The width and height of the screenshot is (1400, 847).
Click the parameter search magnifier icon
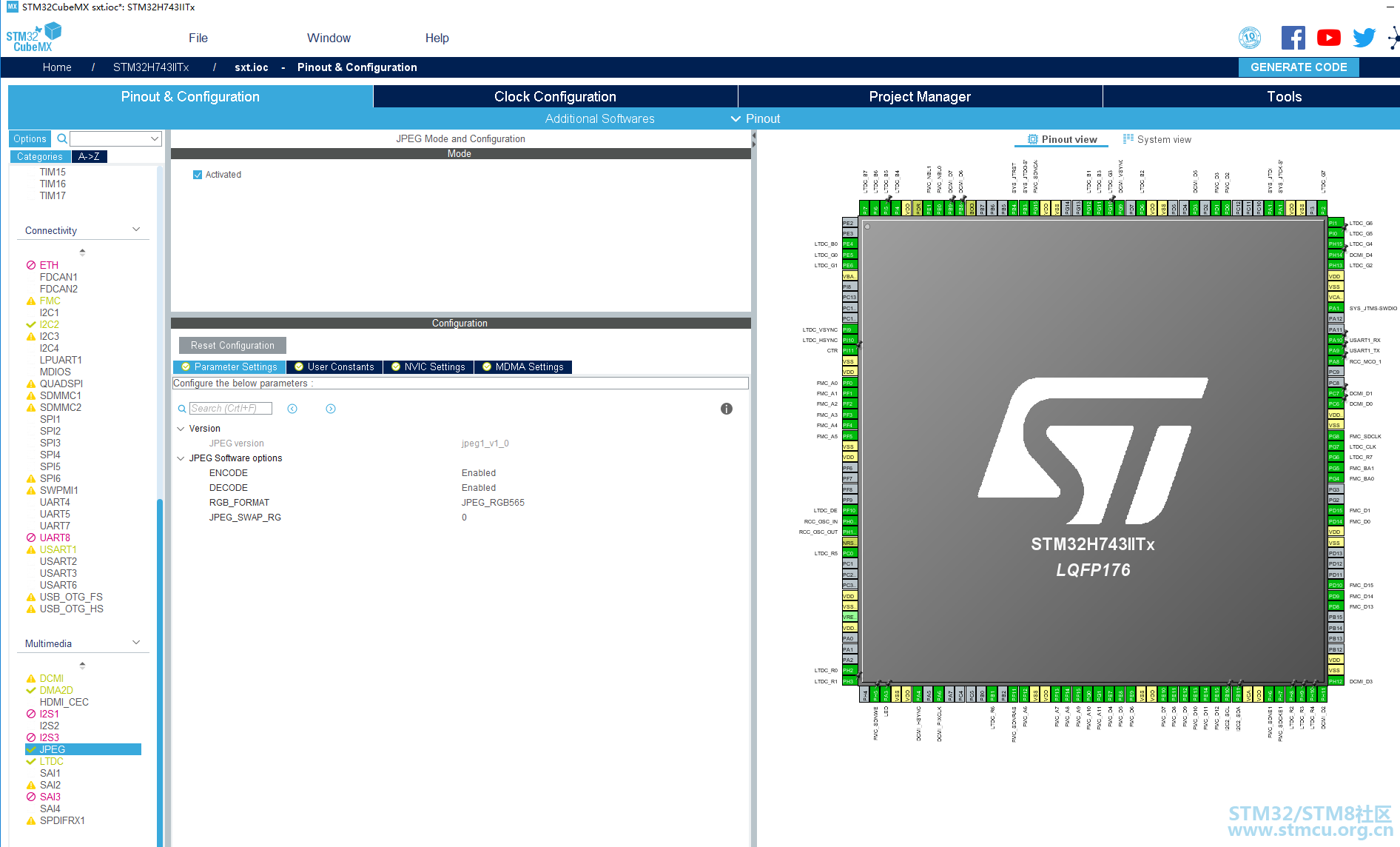coord(182,409)
